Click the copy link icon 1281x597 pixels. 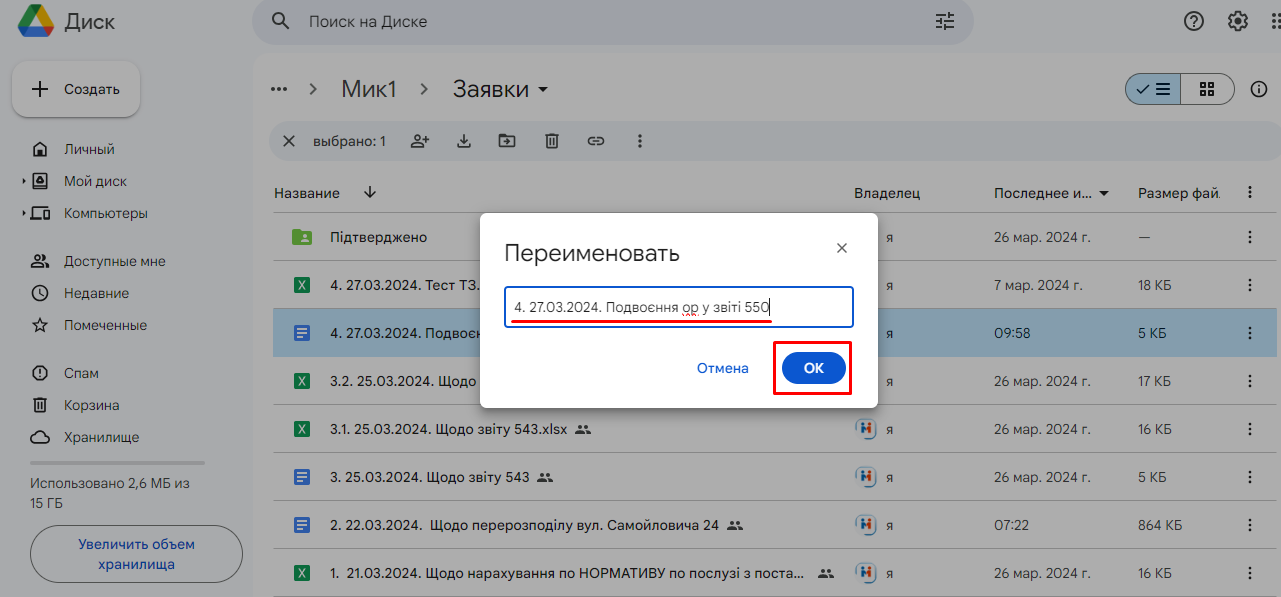[x=596, y=141]
